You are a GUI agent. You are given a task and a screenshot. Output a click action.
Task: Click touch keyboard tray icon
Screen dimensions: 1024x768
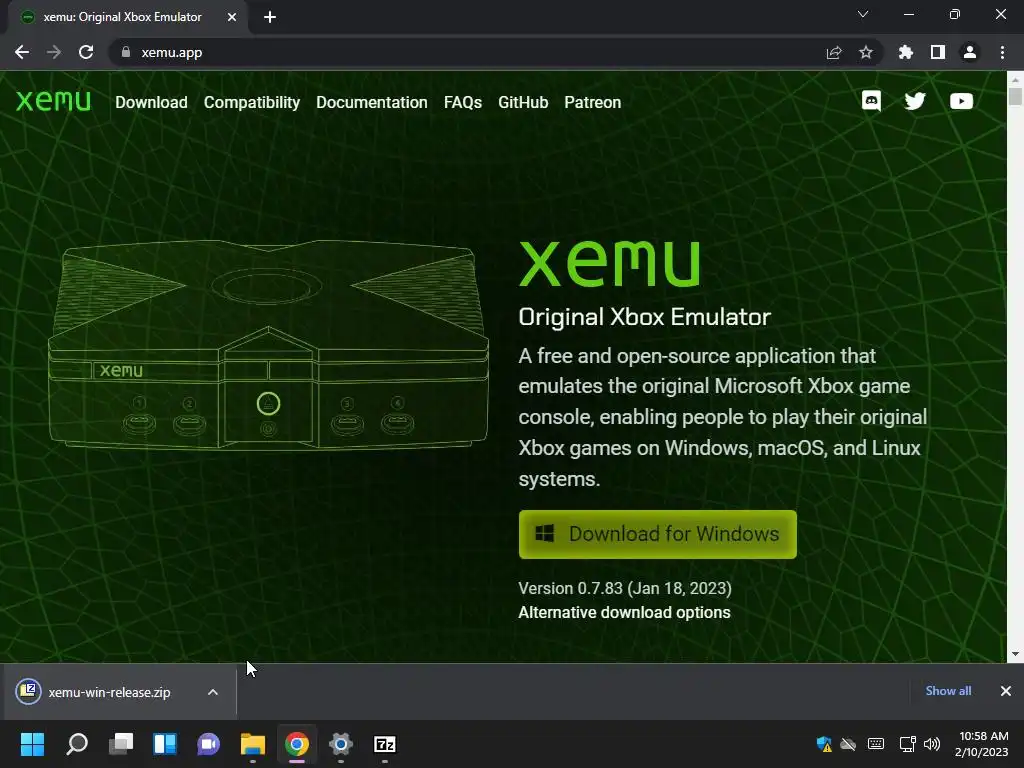coord(876,744)
